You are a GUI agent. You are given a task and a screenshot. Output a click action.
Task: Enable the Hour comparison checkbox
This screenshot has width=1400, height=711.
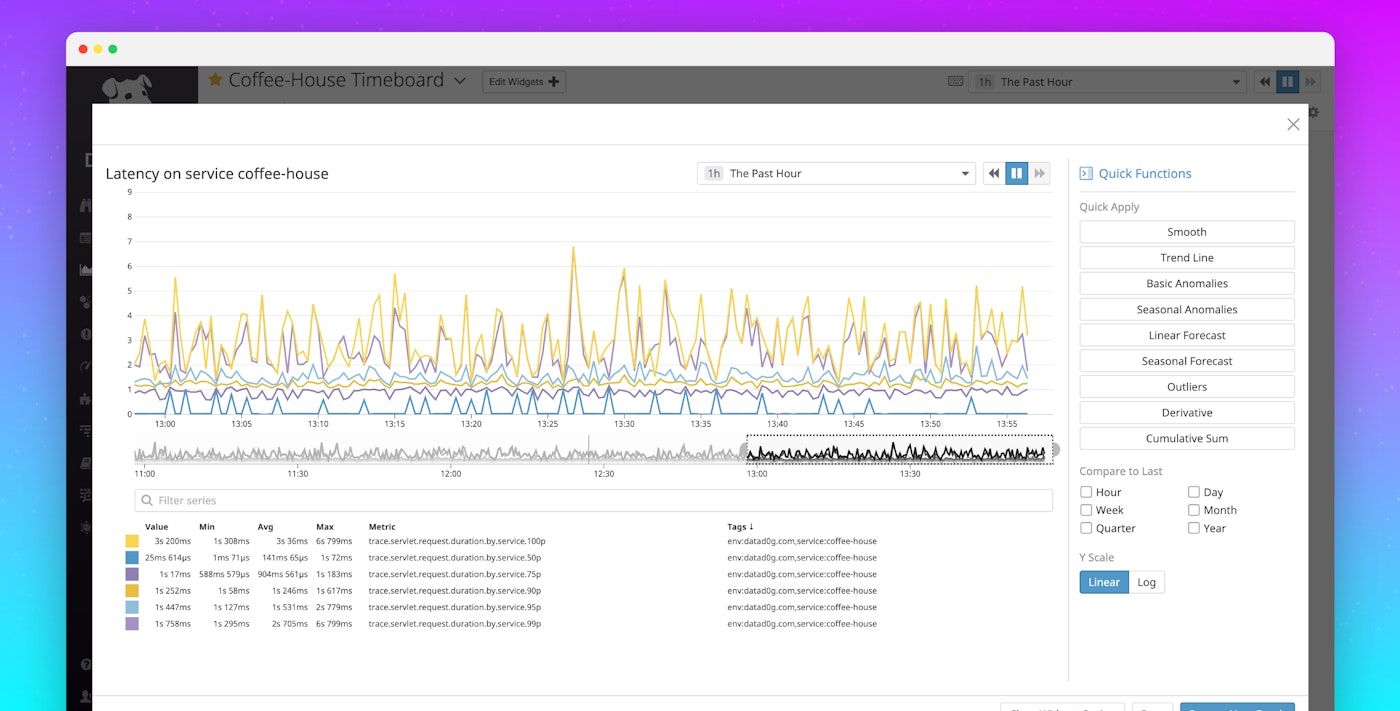[1085, 491]
